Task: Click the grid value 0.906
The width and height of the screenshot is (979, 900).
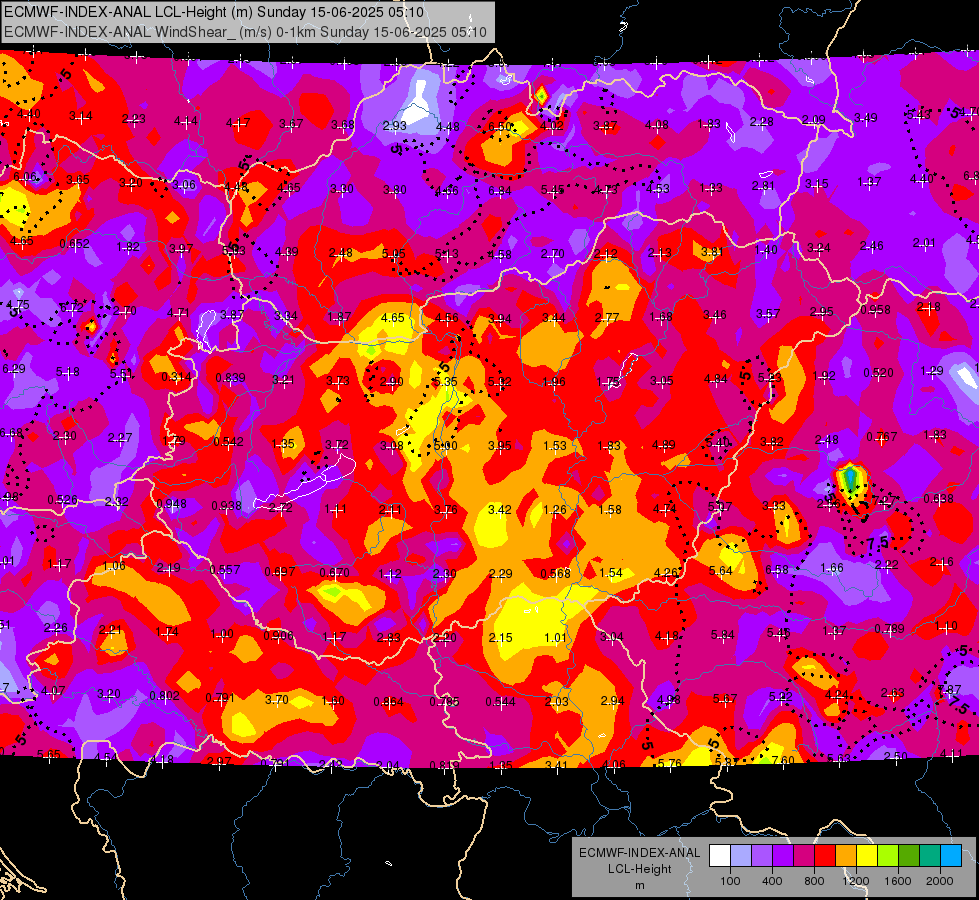Action: [278, 636]
